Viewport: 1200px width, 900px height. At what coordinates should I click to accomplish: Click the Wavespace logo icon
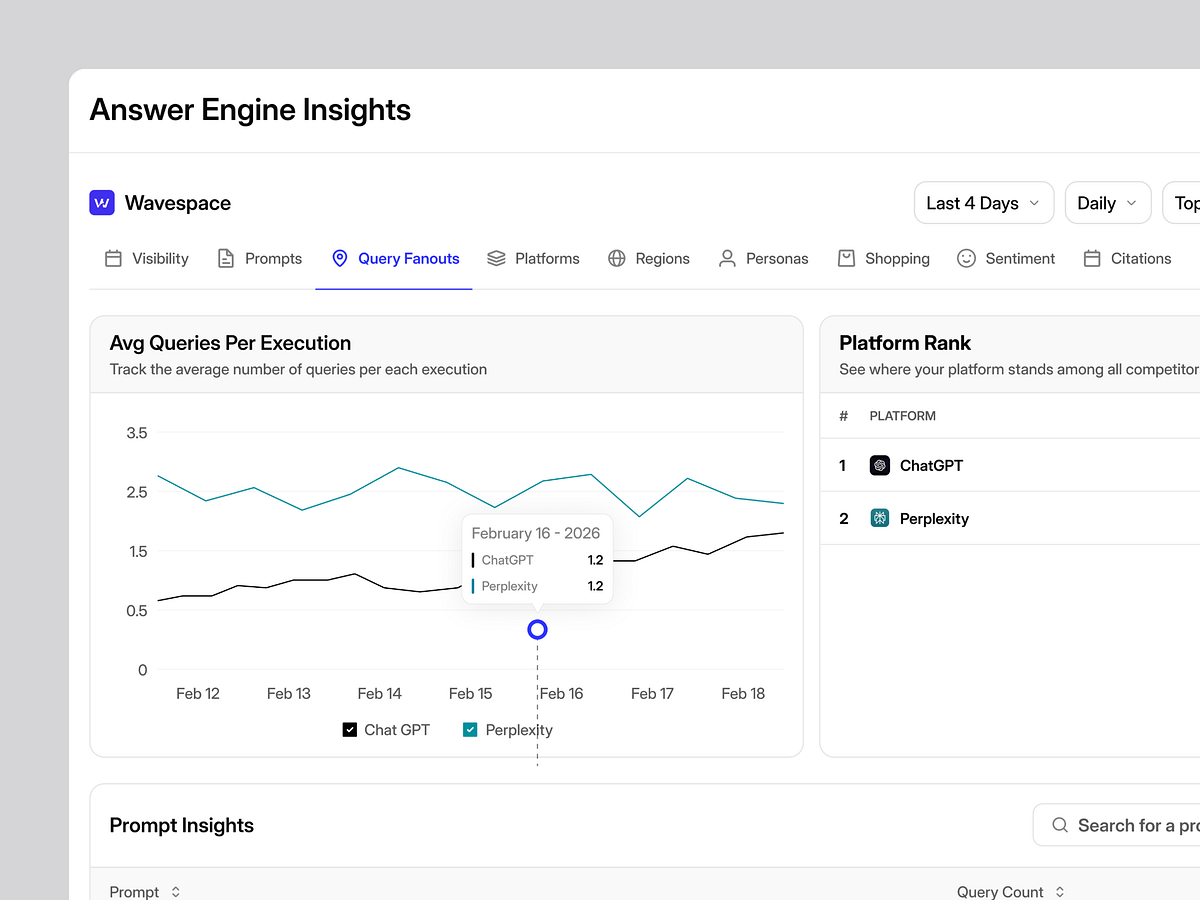102,203
